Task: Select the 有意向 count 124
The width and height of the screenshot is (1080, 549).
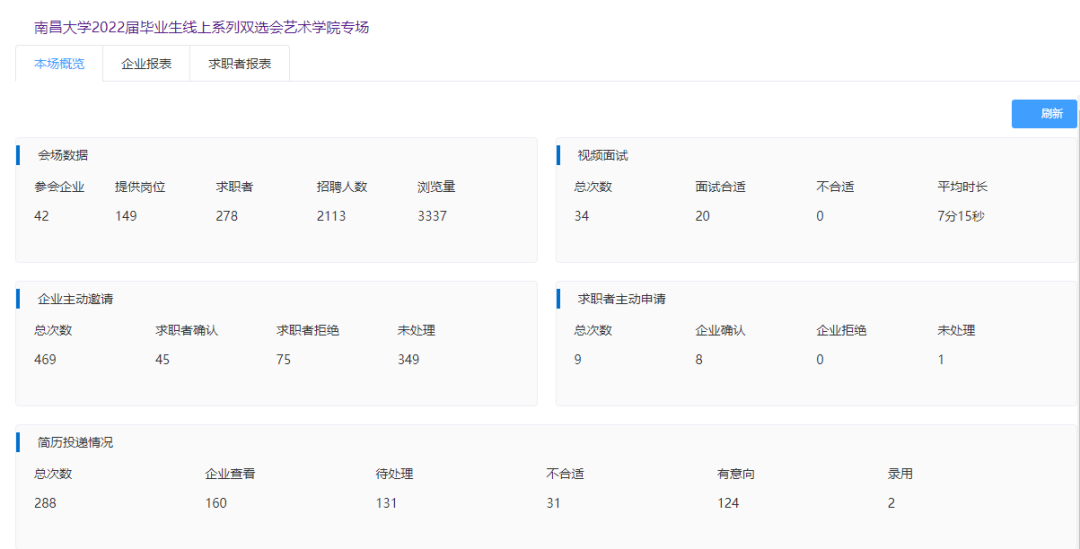Action: (728, 503)
